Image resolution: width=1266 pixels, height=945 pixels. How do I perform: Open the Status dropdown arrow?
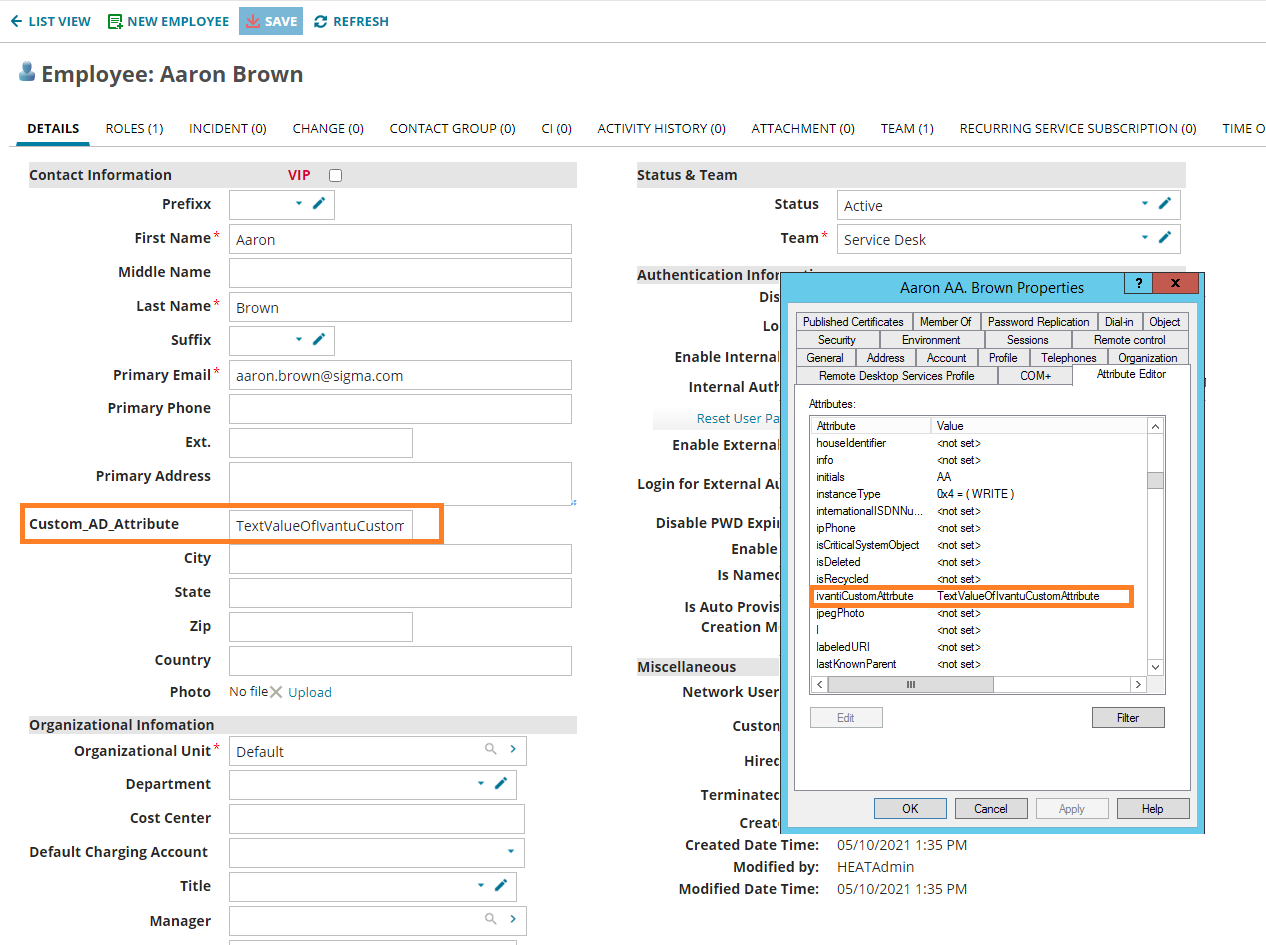1143,203
